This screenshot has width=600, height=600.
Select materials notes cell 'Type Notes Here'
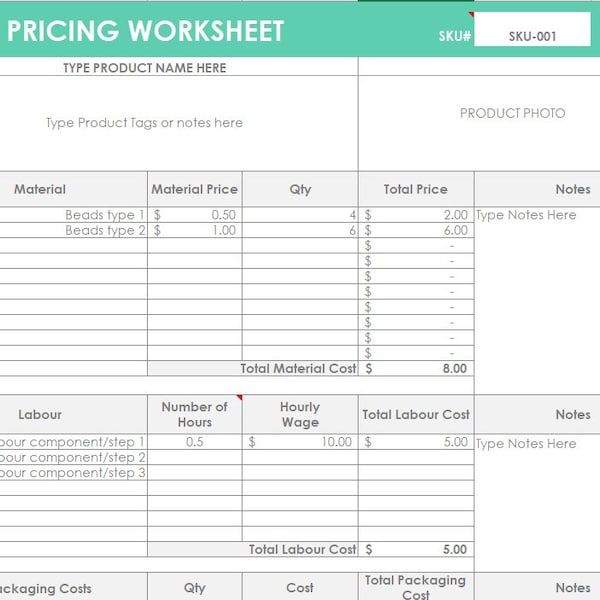[537, 300]
